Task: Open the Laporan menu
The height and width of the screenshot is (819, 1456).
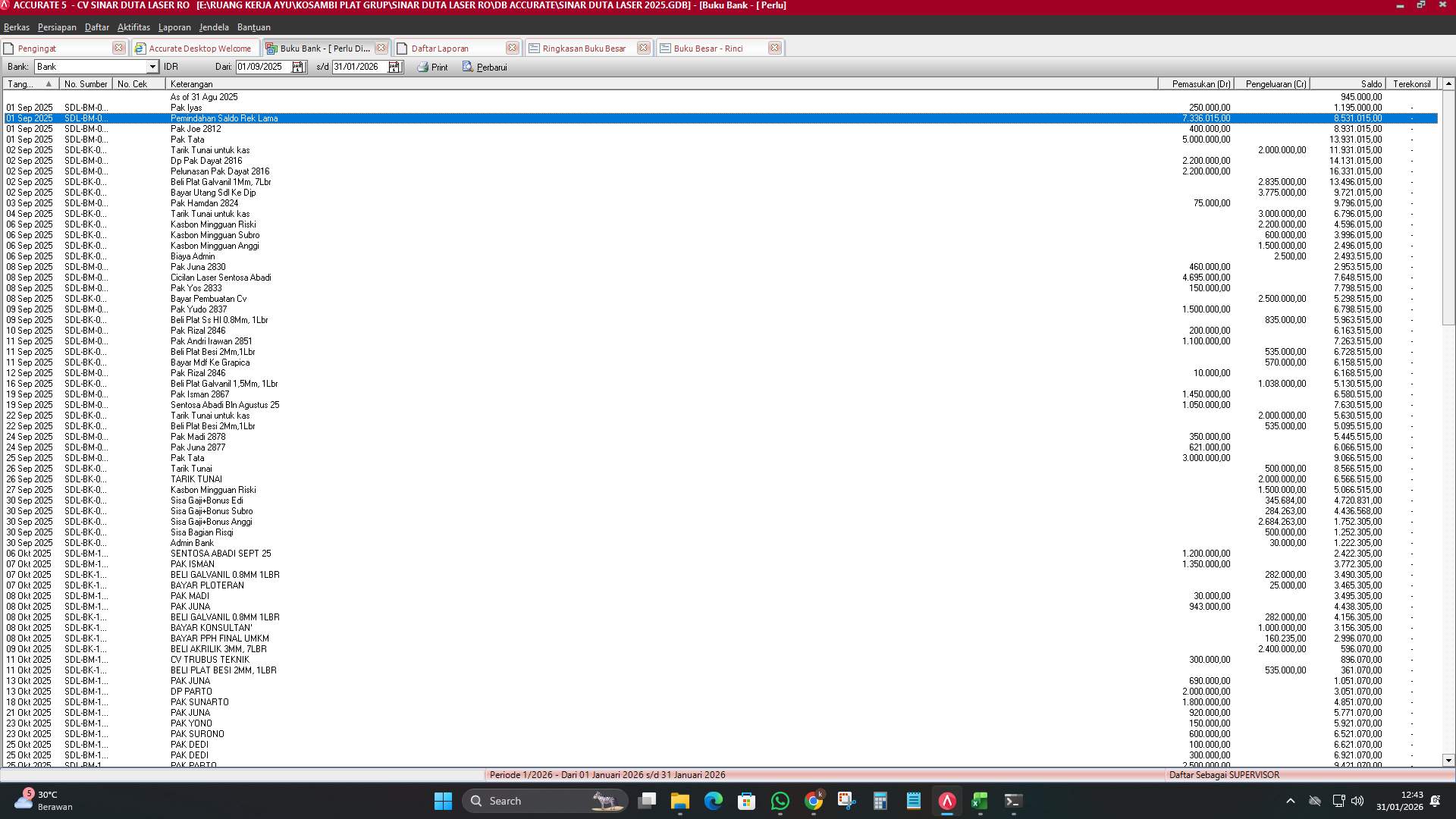Action: pos(174,27)
